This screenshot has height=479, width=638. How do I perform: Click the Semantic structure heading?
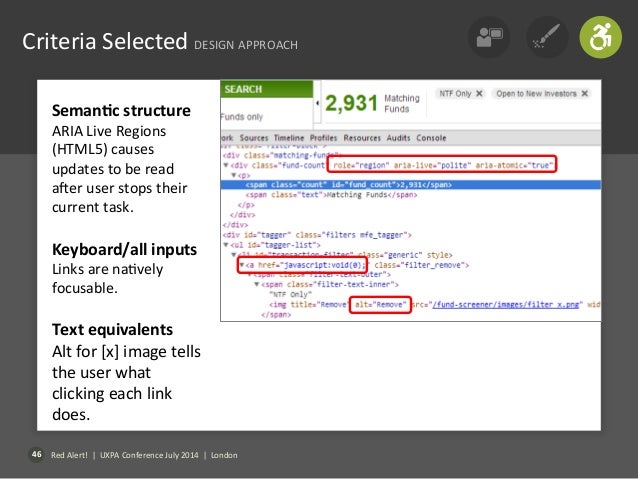pos(121,110)
